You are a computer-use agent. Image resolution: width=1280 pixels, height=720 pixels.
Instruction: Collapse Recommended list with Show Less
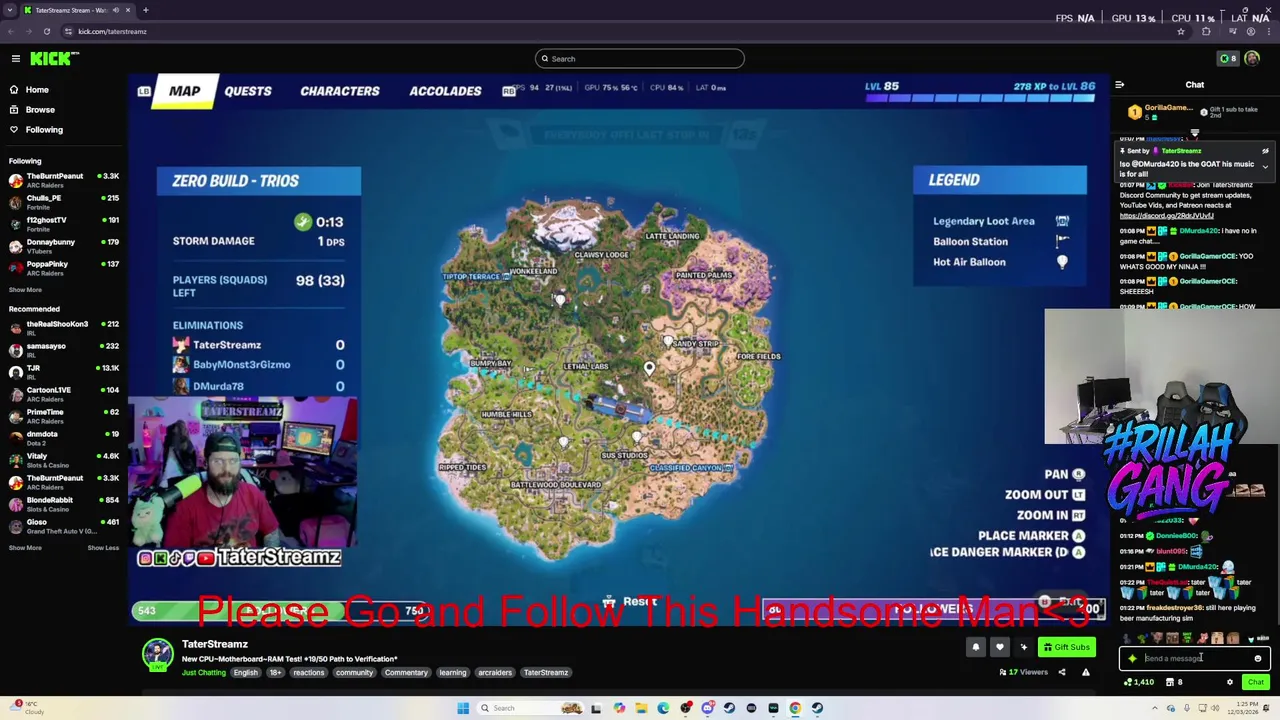[103, 548]
